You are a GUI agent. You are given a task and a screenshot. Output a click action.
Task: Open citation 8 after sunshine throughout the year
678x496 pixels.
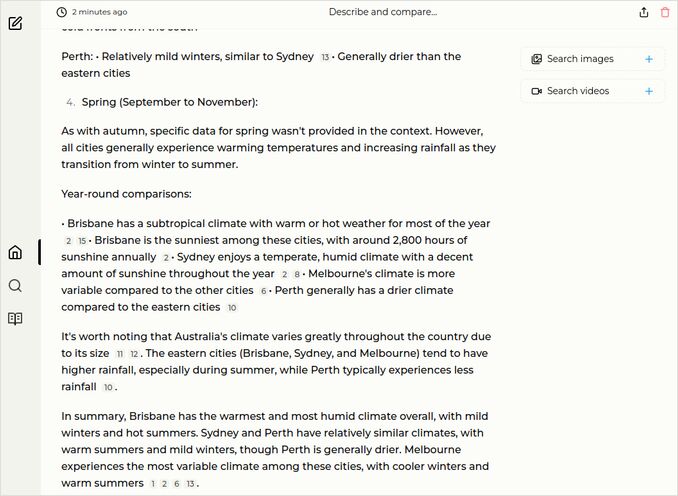click(x=297, y=274)
